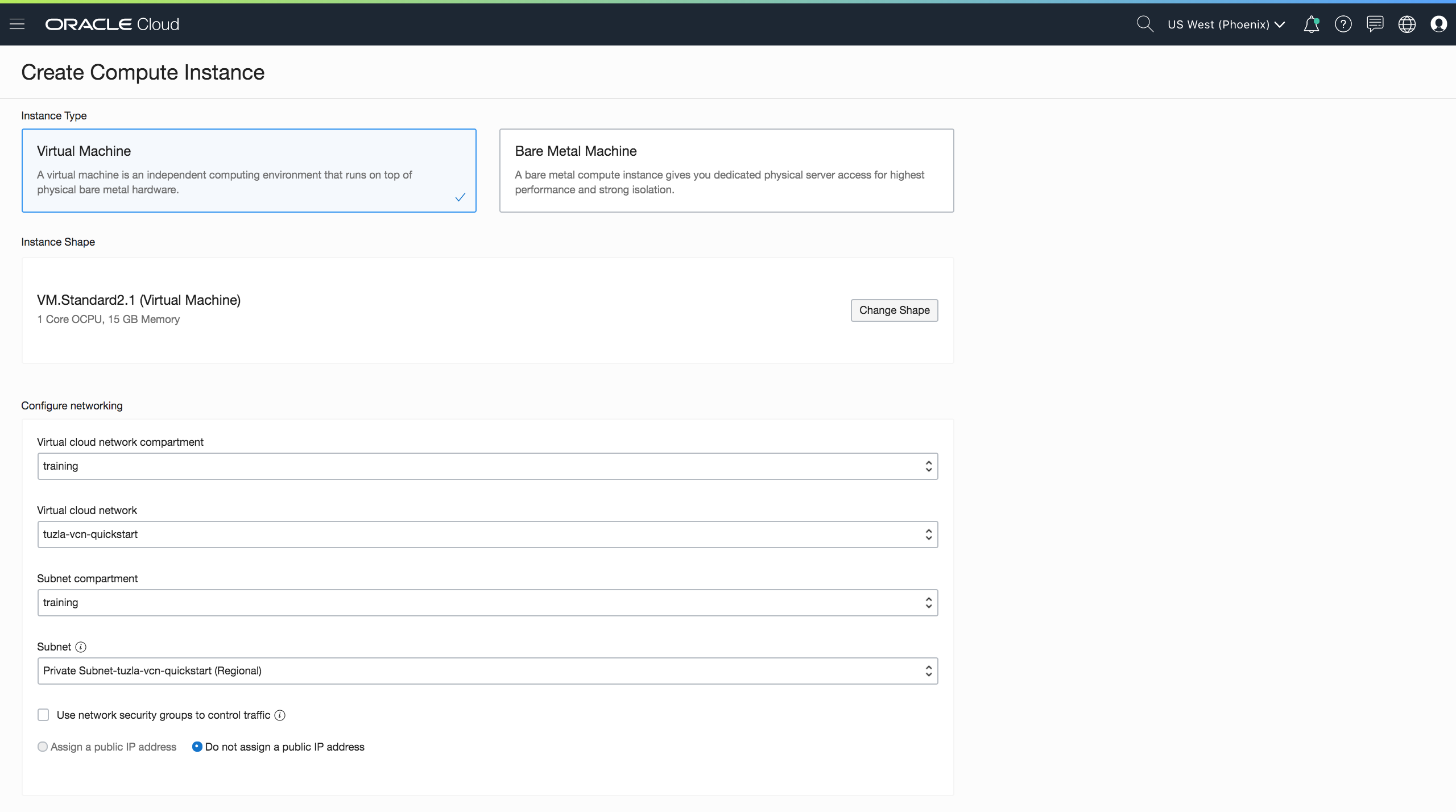
Task: Open the user profile avatar icon
Action: [1438, 24]
